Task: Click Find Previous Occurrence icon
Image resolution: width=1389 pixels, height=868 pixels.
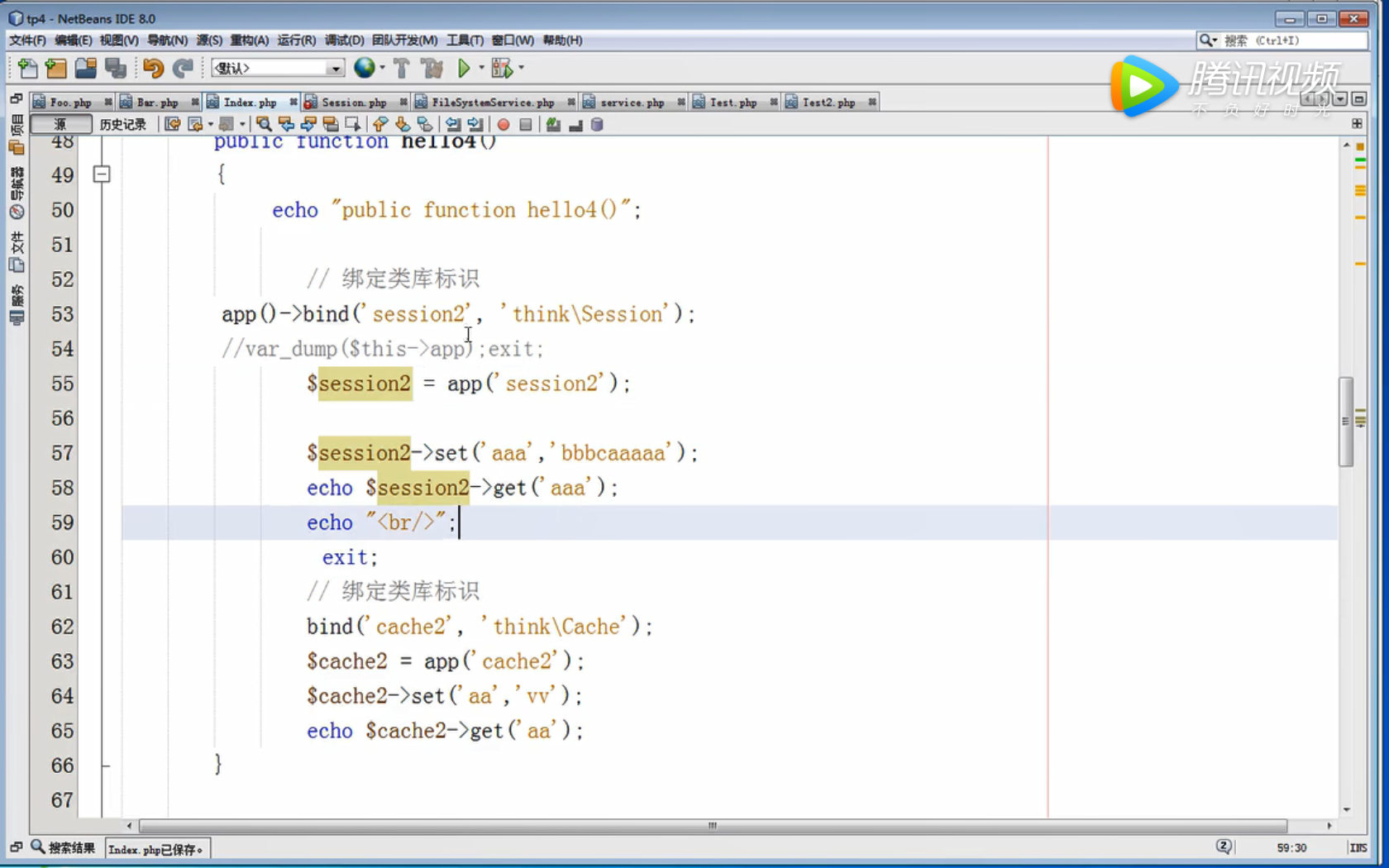Action: click(x=286, y=125)
